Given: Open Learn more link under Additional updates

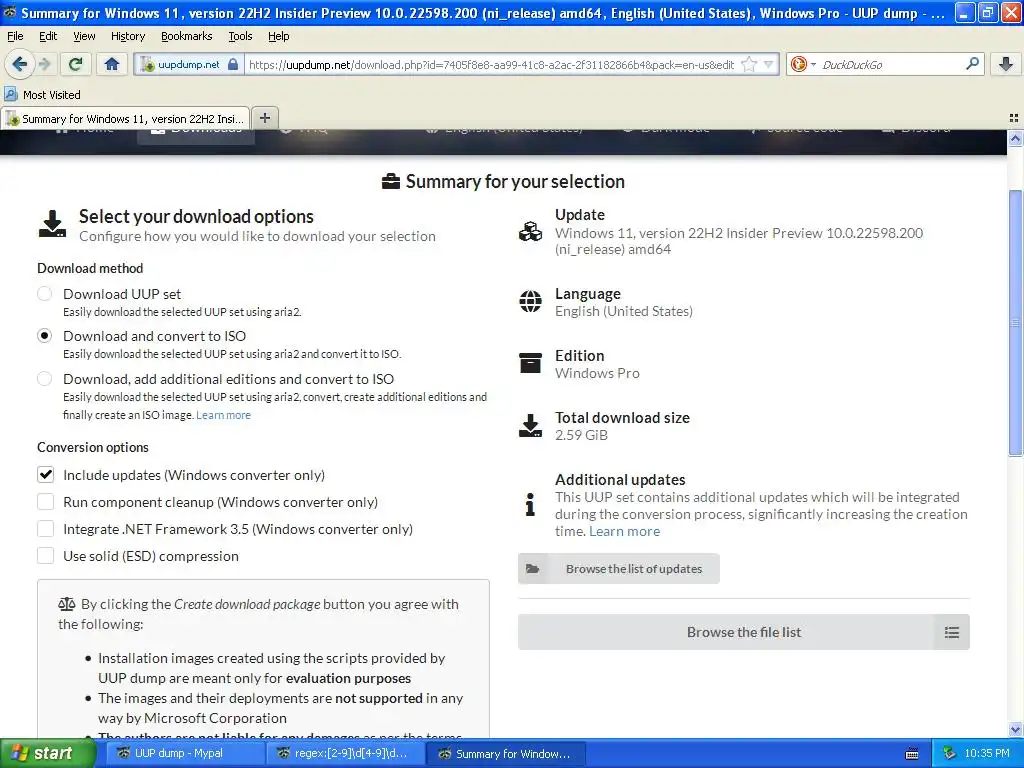Looking at the screenshot, I should tap(624, 531).
